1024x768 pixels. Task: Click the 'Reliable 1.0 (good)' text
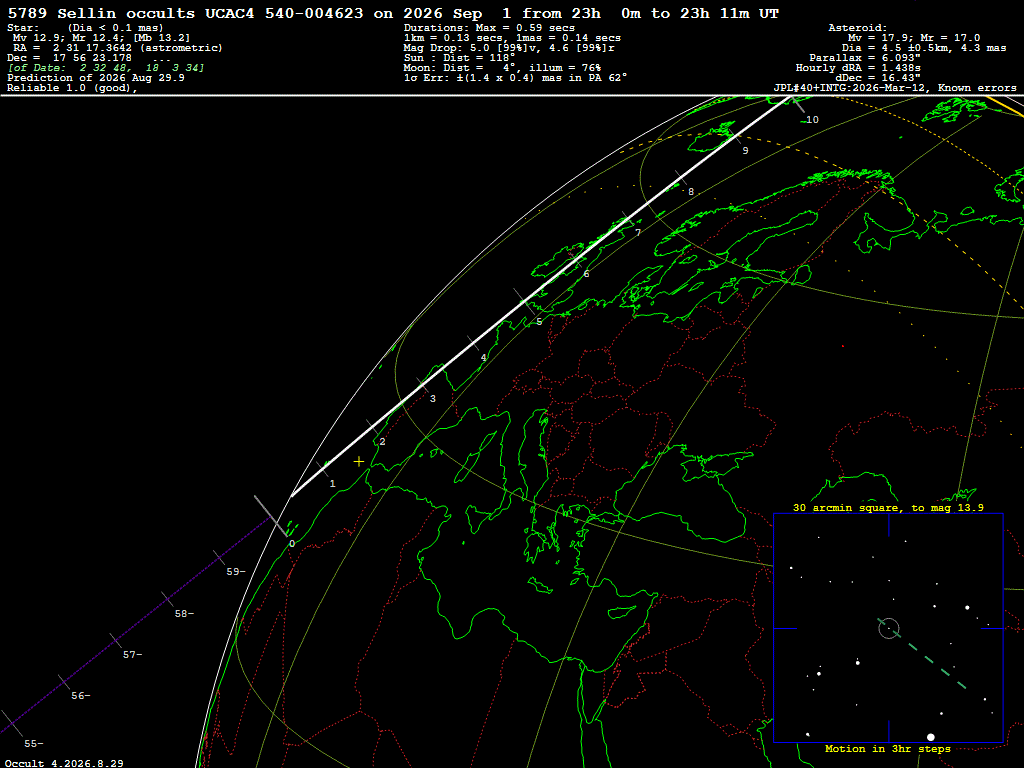(72, 88)
